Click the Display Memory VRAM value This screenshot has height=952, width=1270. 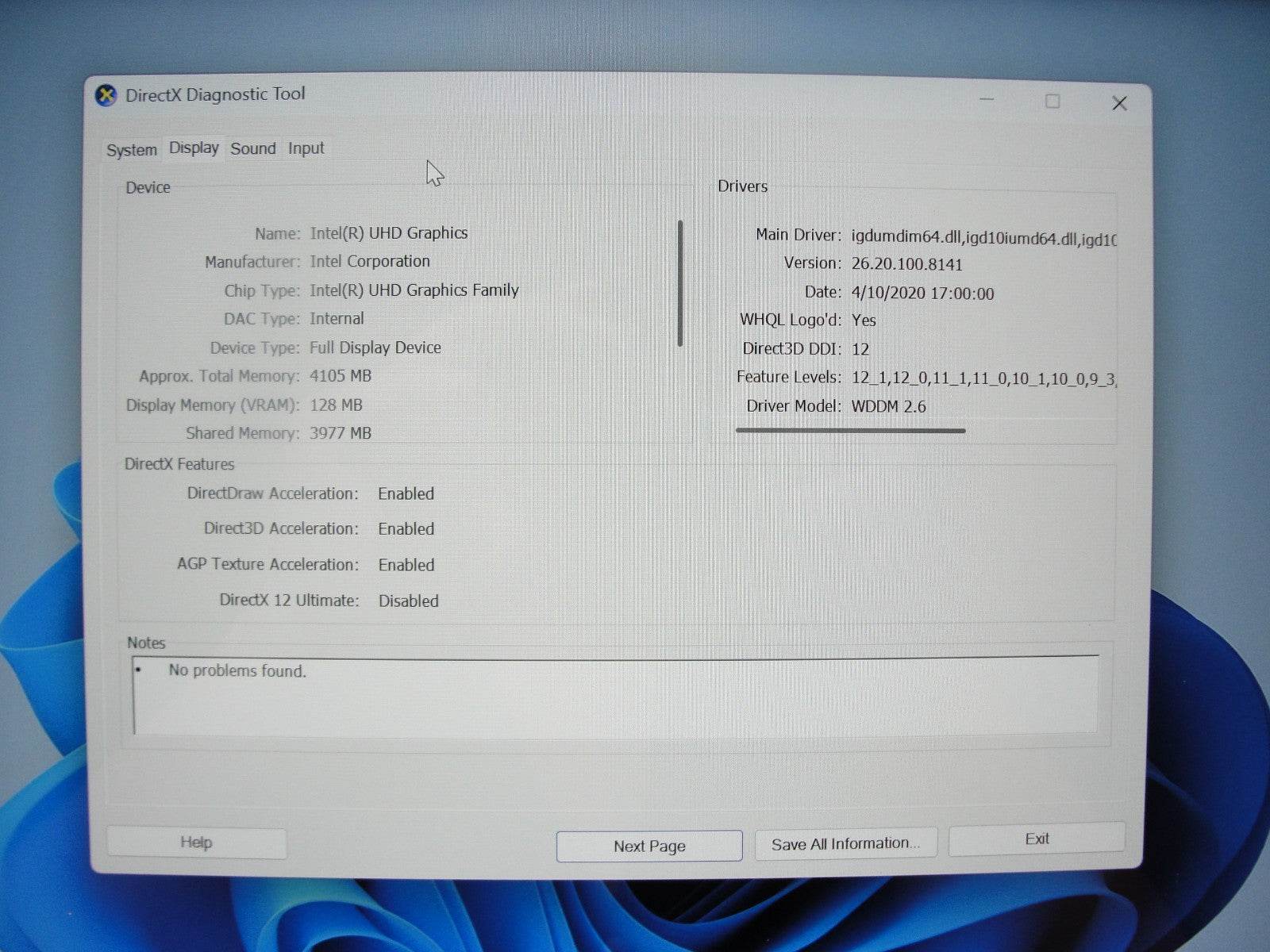click(337, 405)
